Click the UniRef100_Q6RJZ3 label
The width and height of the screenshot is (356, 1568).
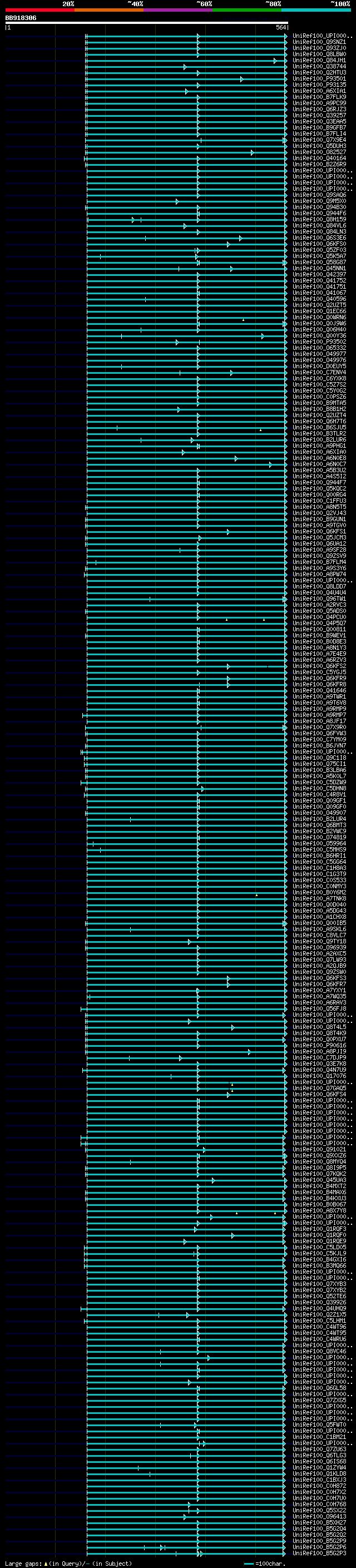(x=319, y=109)
